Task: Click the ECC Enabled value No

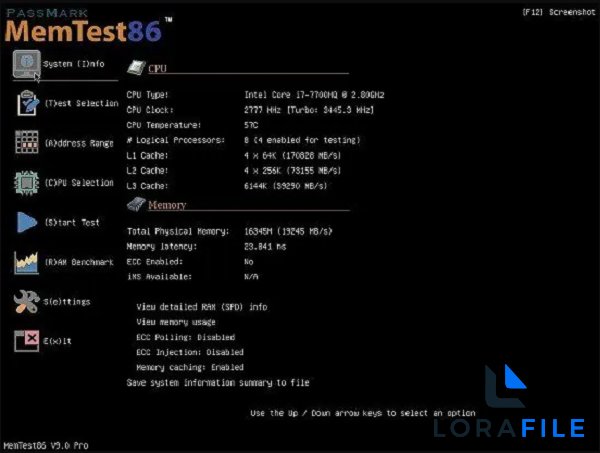Action: coord(249,262)
